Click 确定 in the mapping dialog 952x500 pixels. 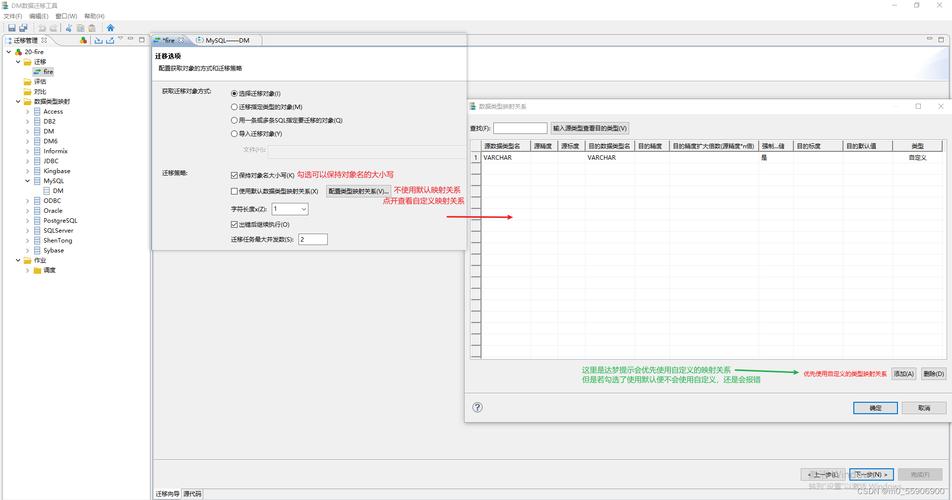click(875, 408)
